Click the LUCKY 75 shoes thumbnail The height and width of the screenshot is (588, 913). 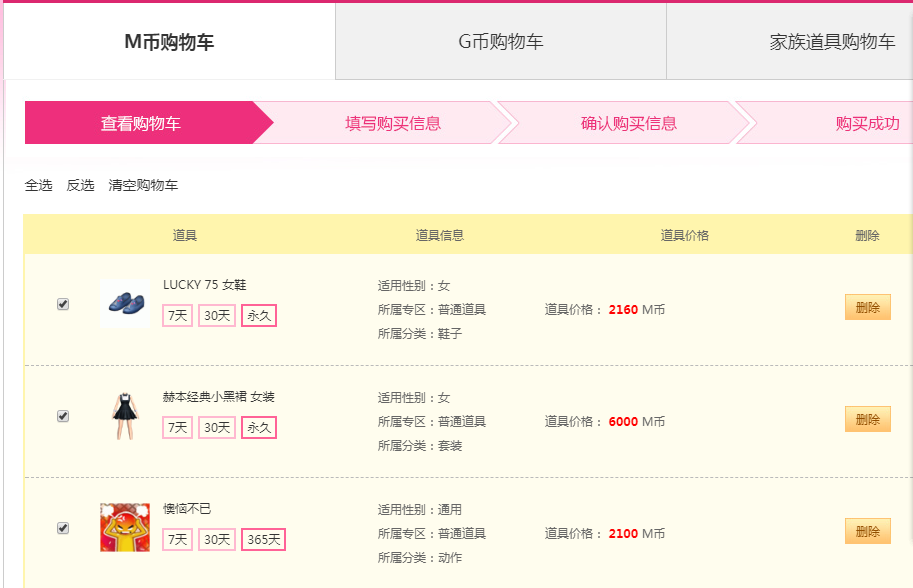[x=125, y=303]
